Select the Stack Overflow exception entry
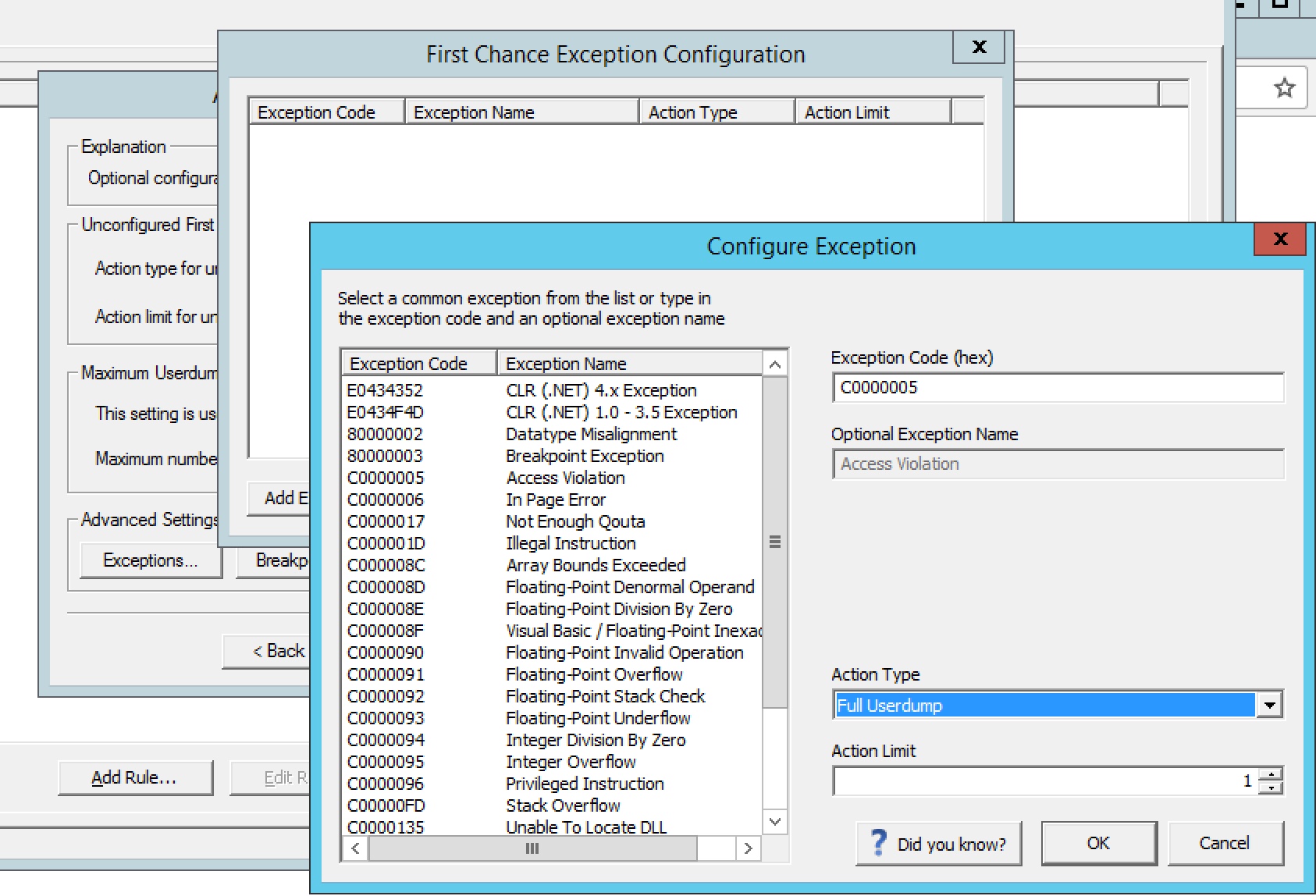The height and width of the screenshot is (896, 1316). click(562, 805)
